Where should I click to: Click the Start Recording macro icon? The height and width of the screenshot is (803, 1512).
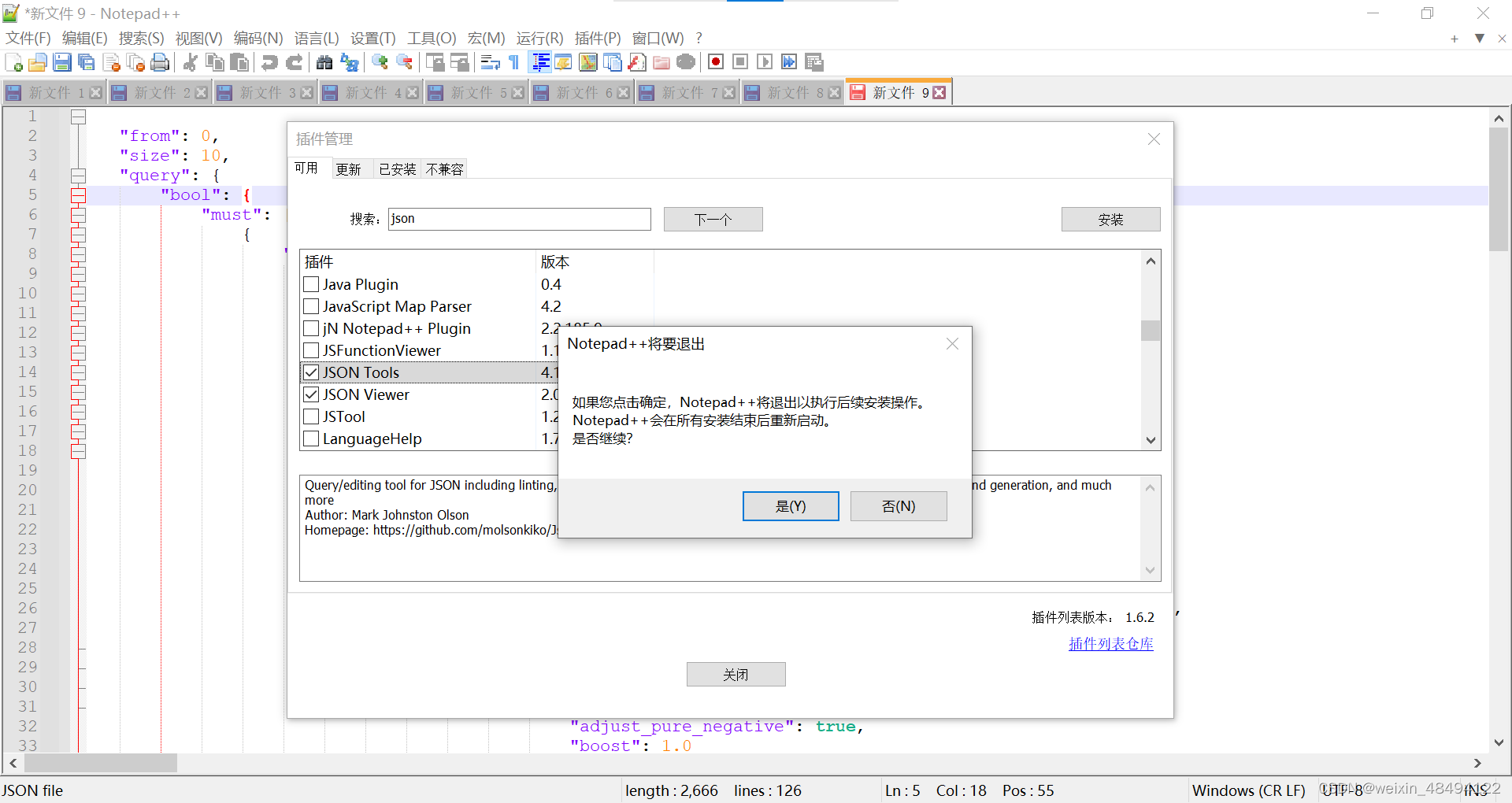(715, 62)
